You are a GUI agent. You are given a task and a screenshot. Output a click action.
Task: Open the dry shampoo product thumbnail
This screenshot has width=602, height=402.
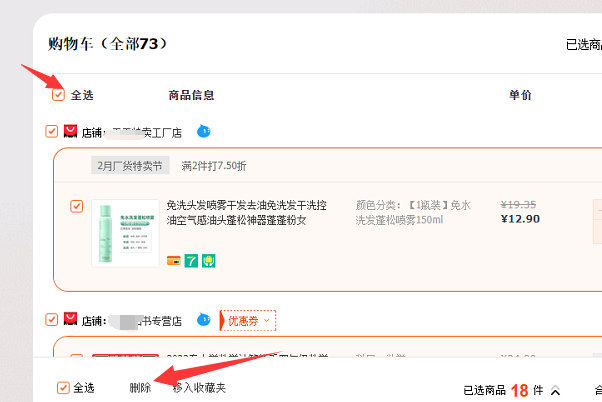pos(126,233)
